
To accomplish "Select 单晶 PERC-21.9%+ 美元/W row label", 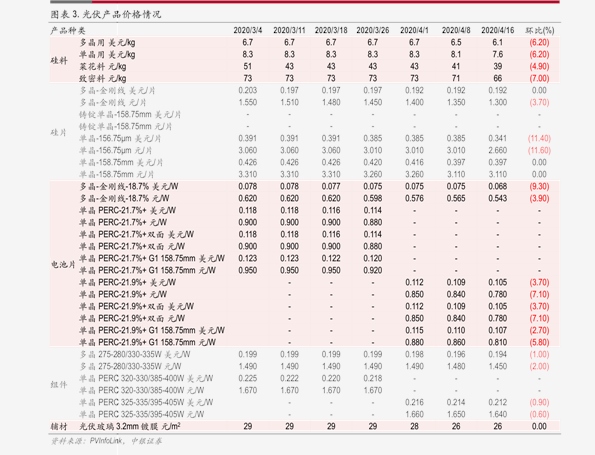I will [128, 283].
